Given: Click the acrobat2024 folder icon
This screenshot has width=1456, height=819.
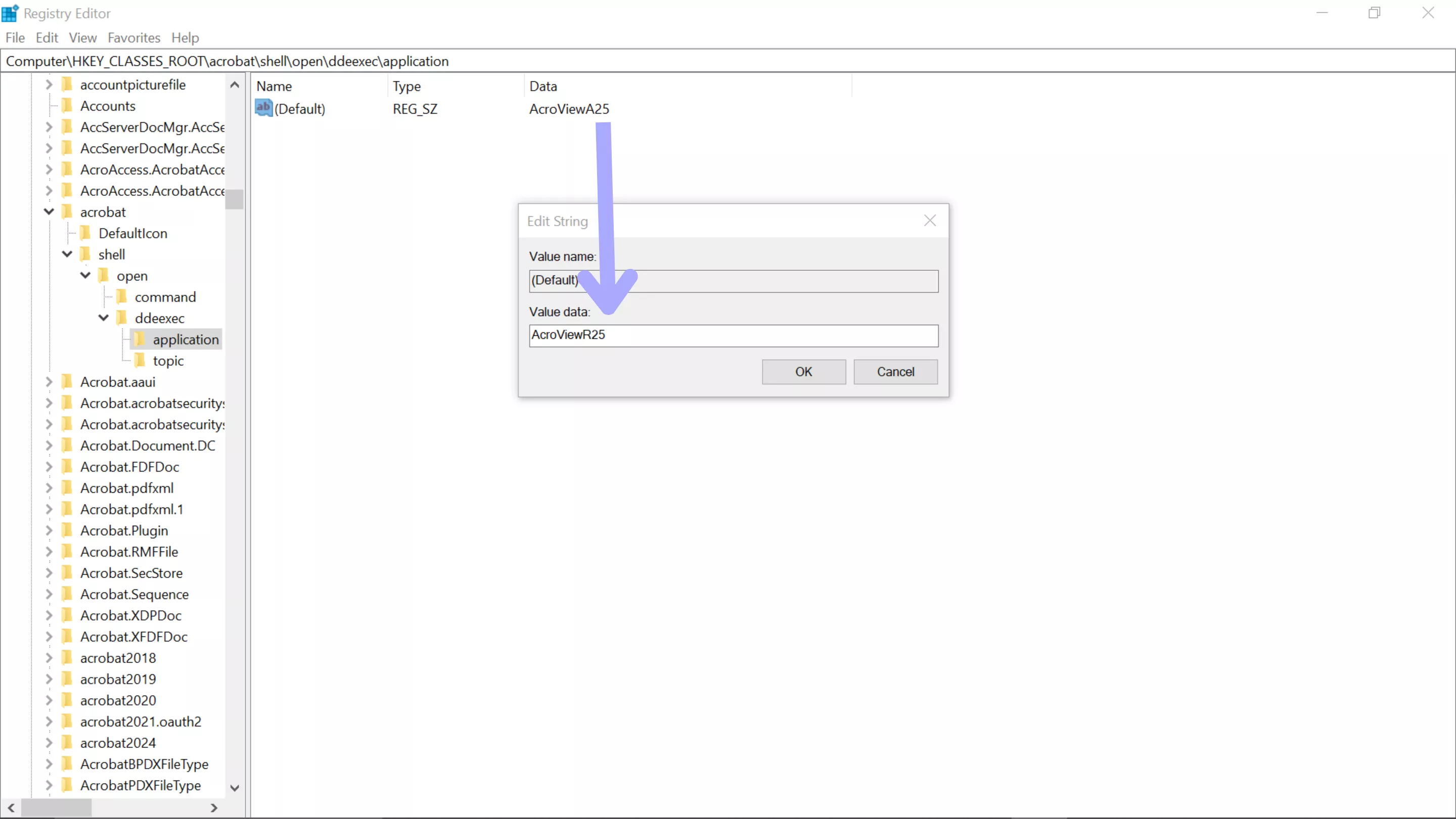Looking at the screenshot, I should click(67, 743).
